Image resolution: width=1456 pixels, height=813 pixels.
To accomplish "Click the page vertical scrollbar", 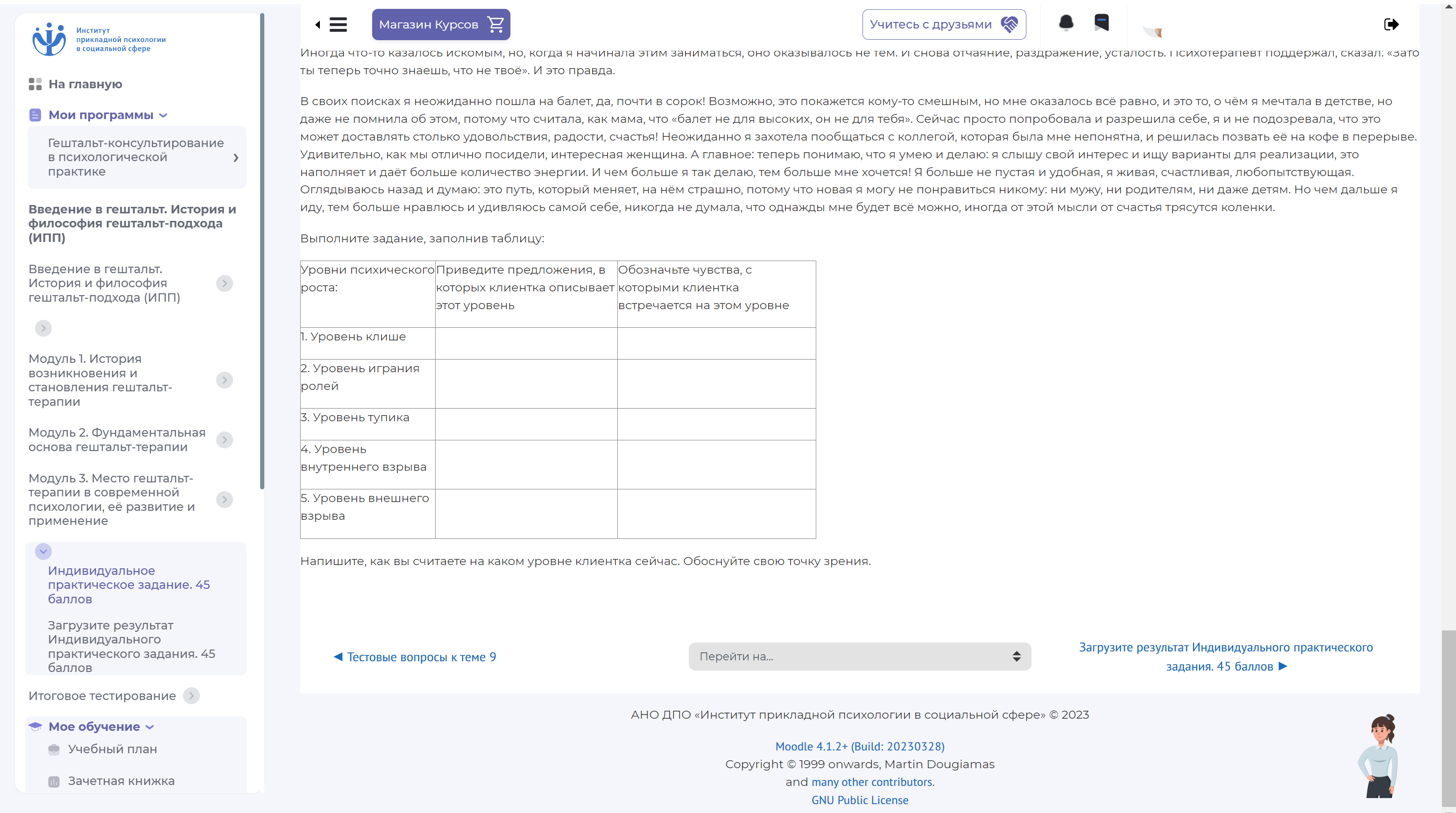I will 1448,718.
